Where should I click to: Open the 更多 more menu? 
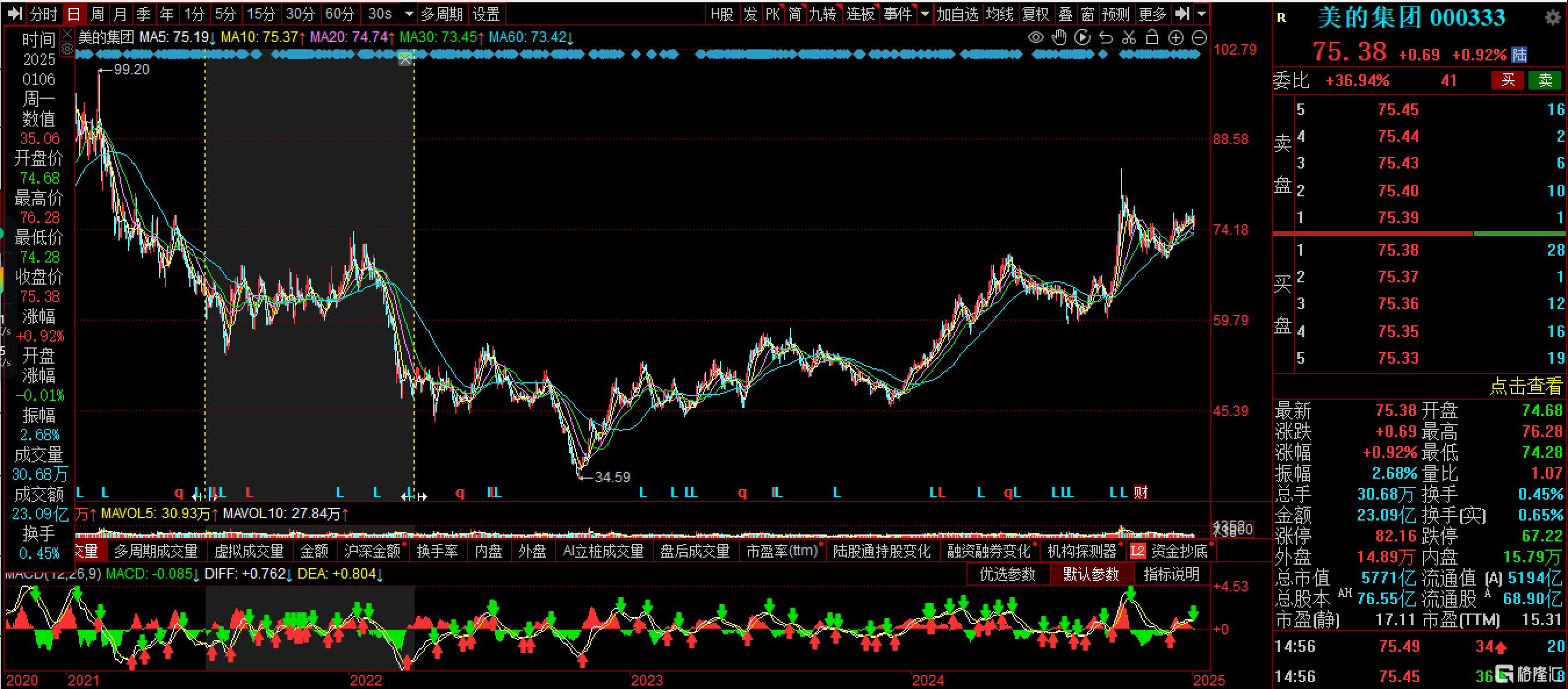pyautogui.click(x=1152, y=13)
